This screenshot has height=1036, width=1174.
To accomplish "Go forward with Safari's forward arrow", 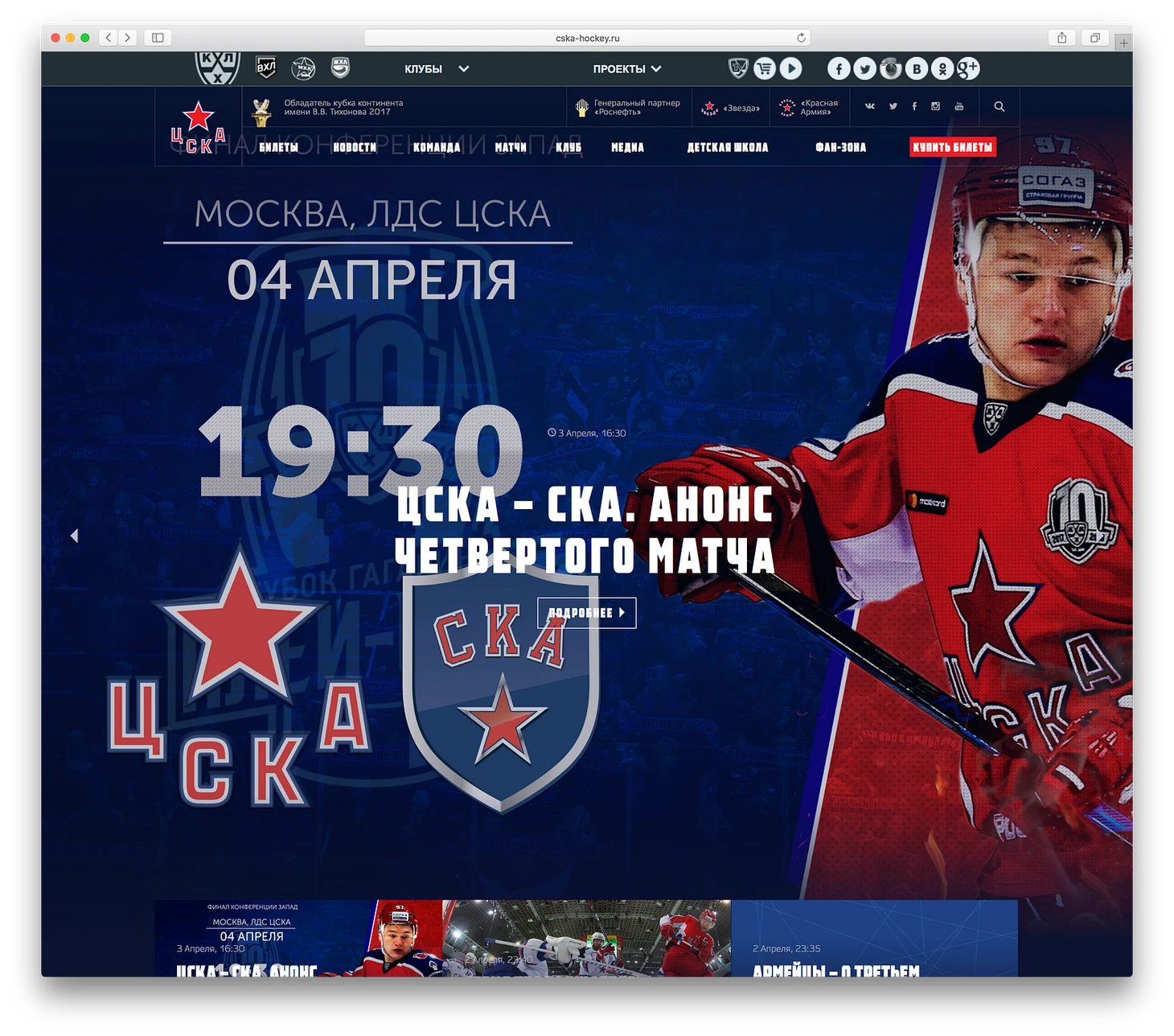I will [128, 38].
